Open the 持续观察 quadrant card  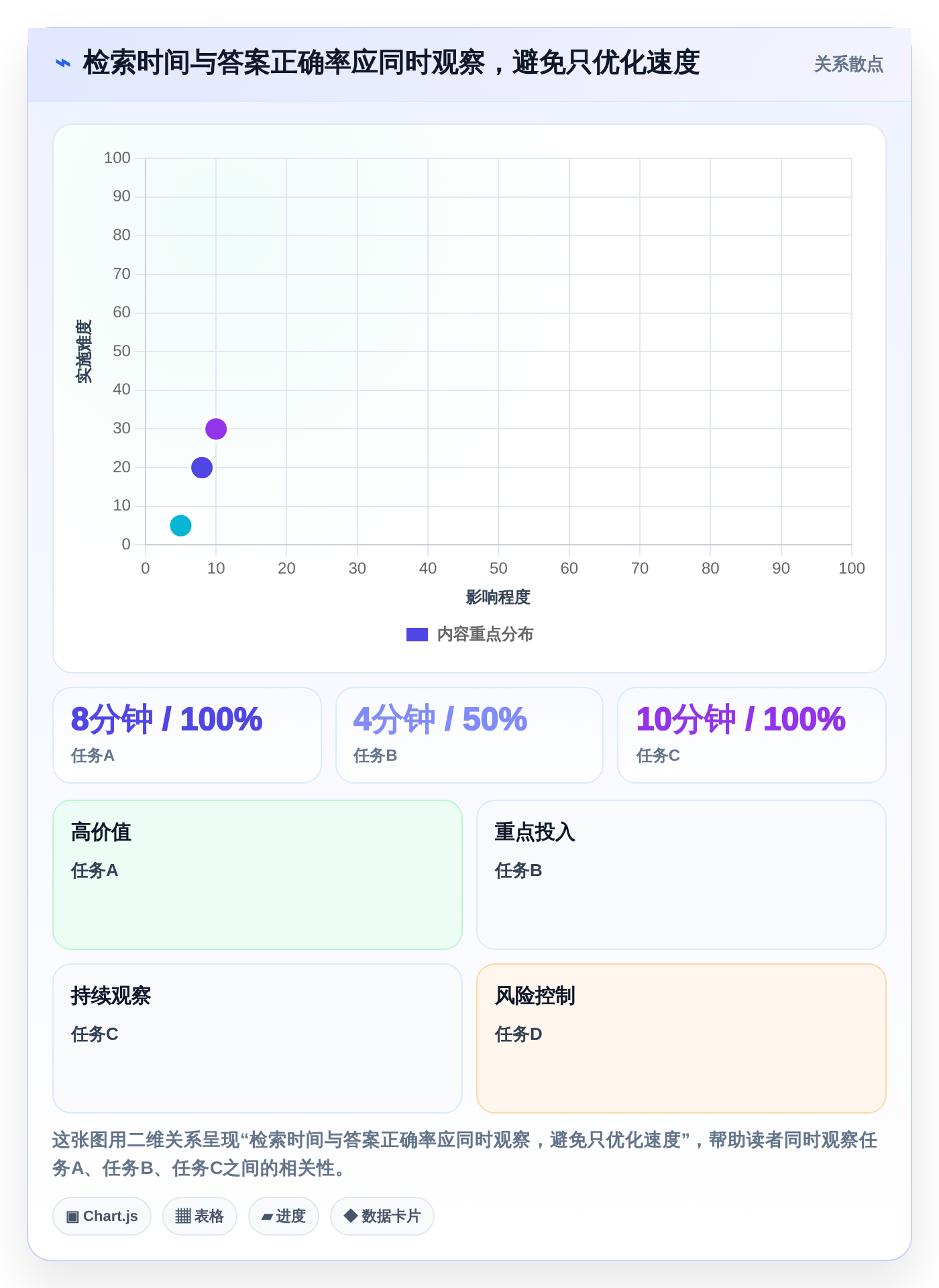[258, 1038]
